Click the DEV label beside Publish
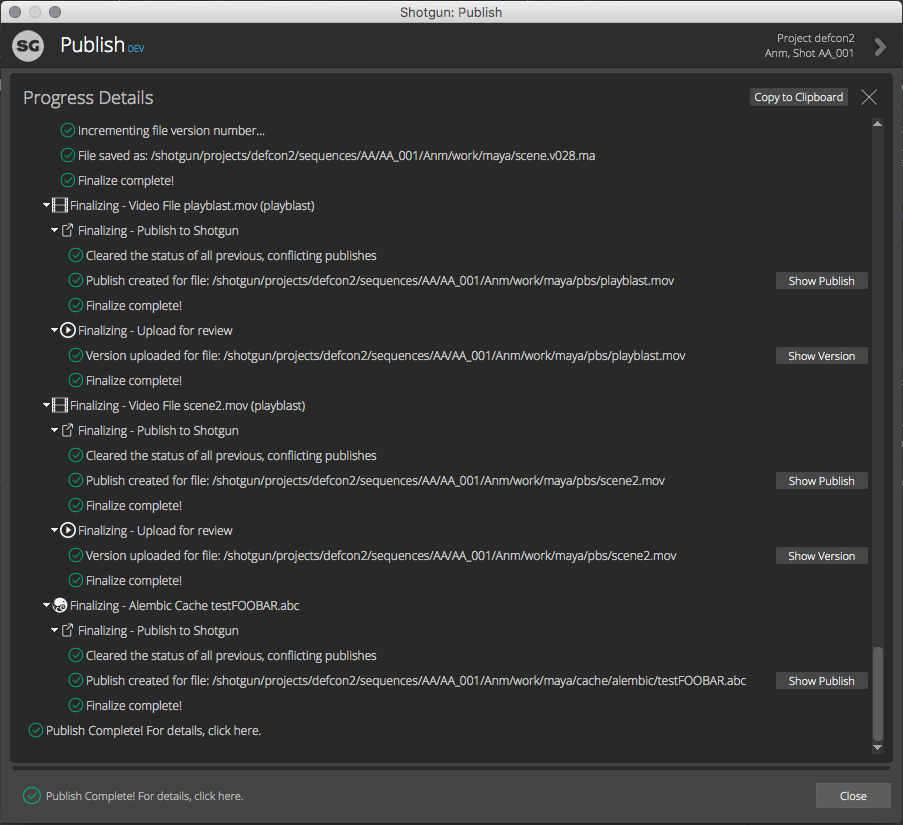Image resolution: width=903 pixels, height=825 pixels. click(136, 49)
